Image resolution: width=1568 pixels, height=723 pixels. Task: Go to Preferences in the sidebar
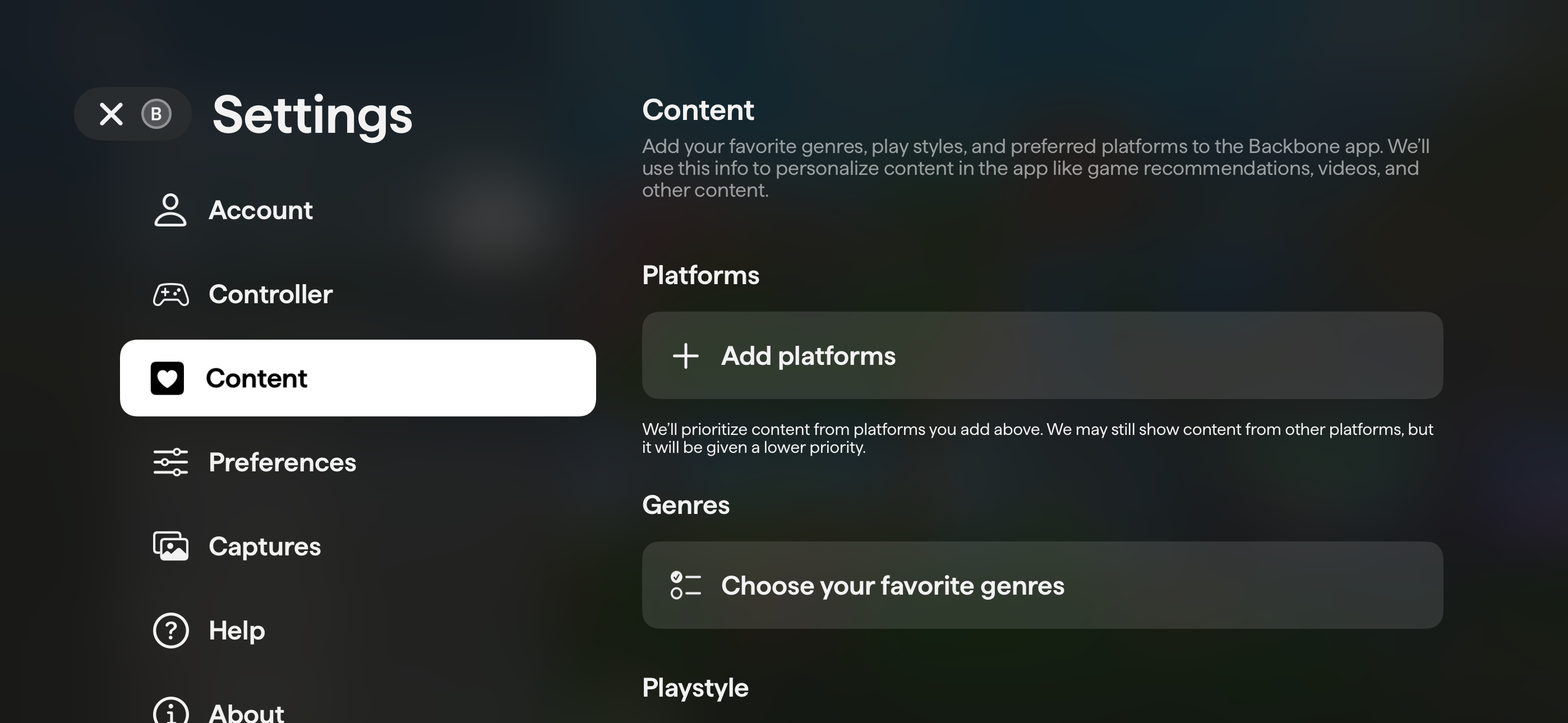(x=282, y=462)
